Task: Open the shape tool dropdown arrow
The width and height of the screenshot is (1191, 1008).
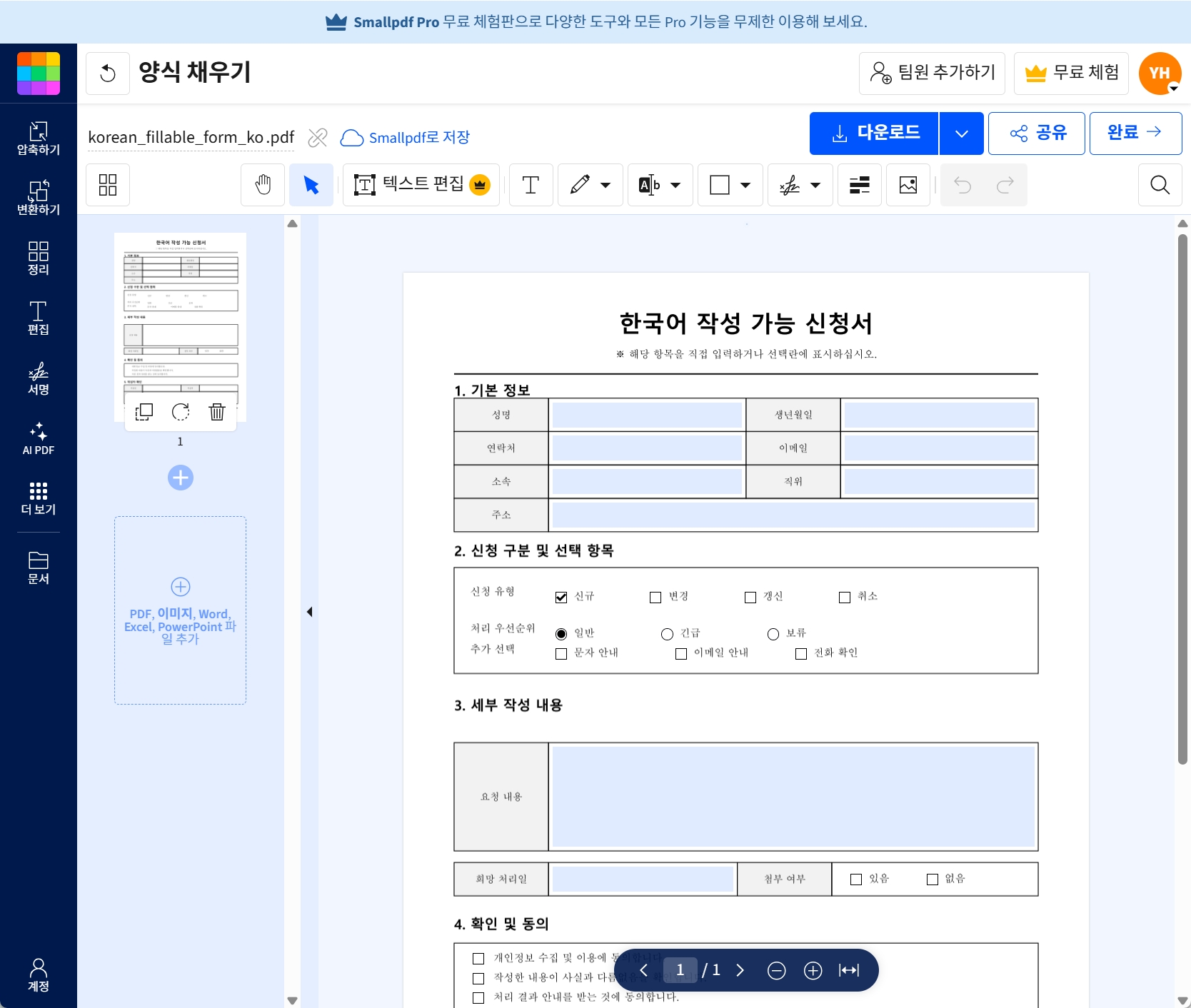Action: point(745,185)
